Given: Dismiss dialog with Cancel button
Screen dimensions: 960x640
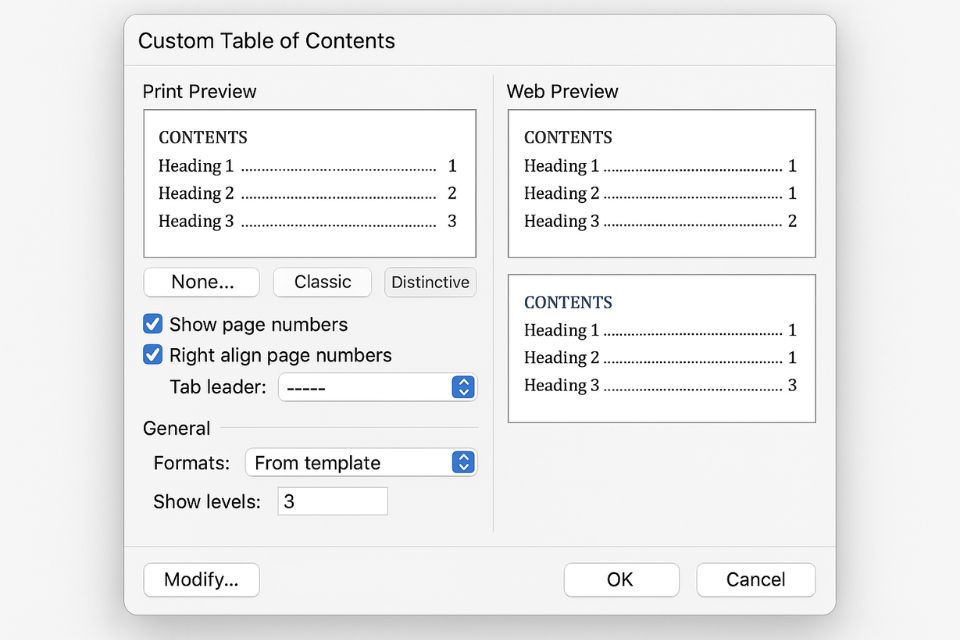Looking at the screenshot, I should coord(755,579).
